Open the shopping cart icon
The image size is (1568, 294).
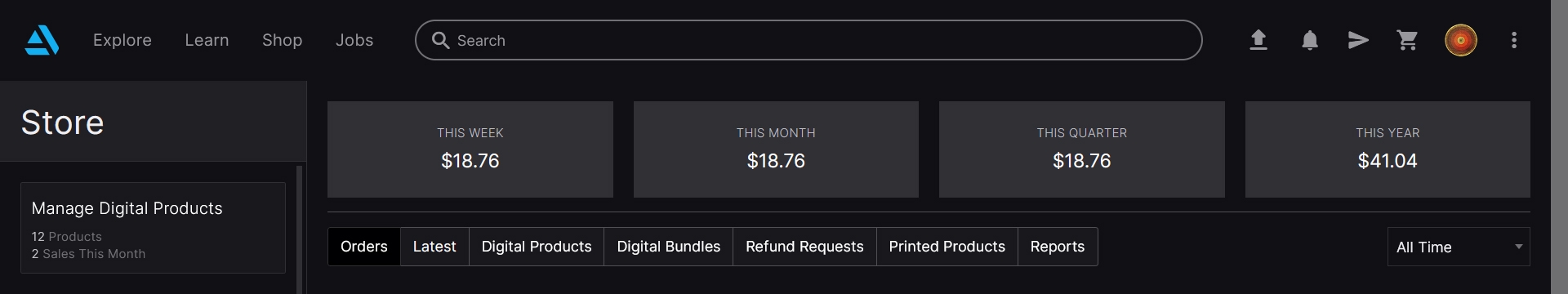(1407, 40)
